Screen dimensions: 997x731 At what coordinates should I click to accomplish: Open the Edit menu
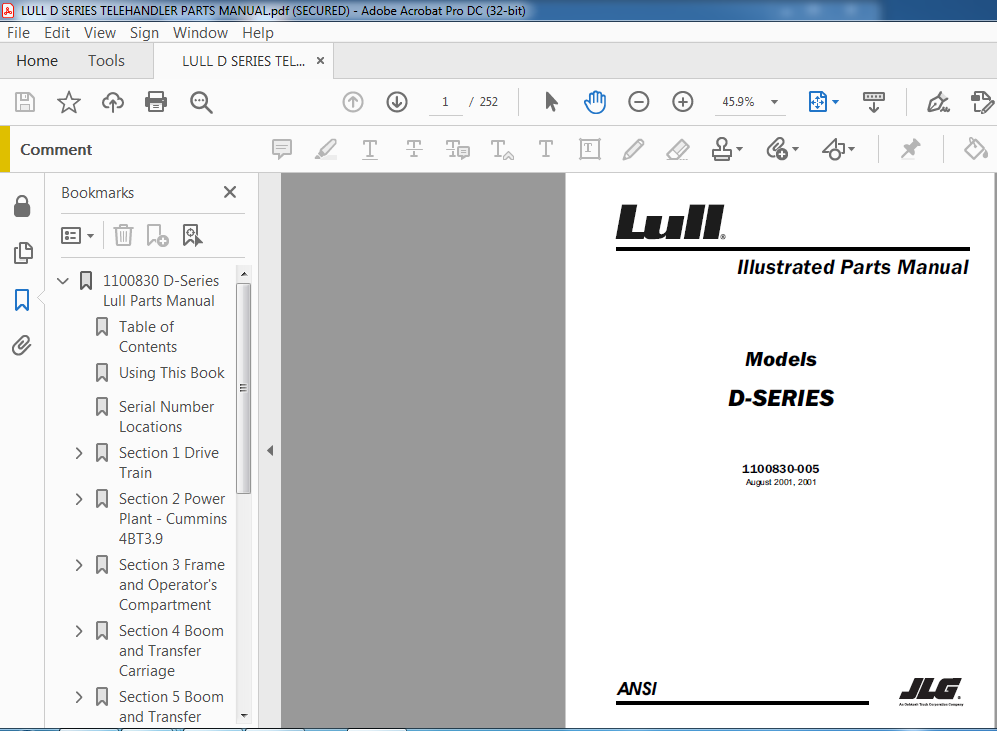(x=57, y=32)
